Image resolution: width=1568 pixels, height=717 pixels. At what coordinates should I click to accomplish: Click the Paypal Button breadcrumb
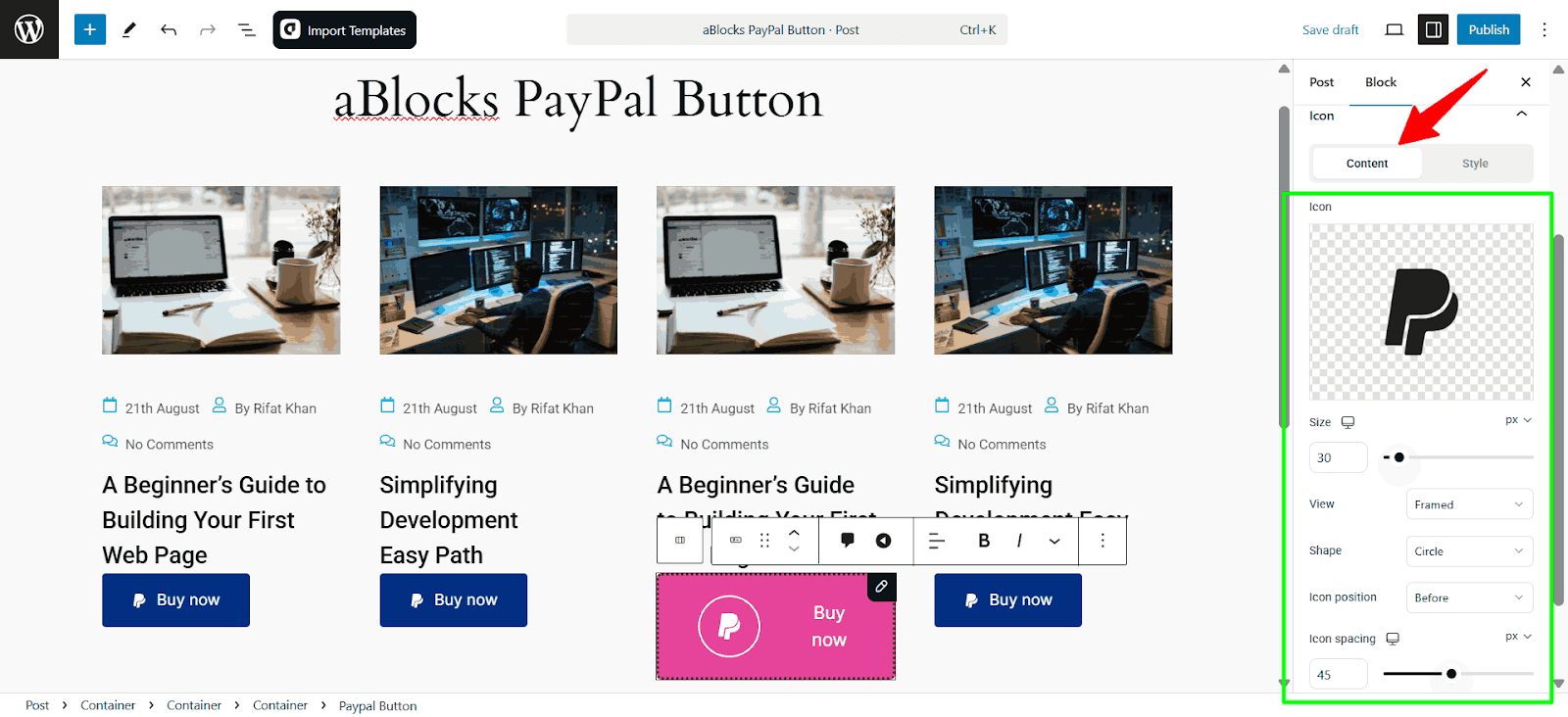click(x=377, y=705)
